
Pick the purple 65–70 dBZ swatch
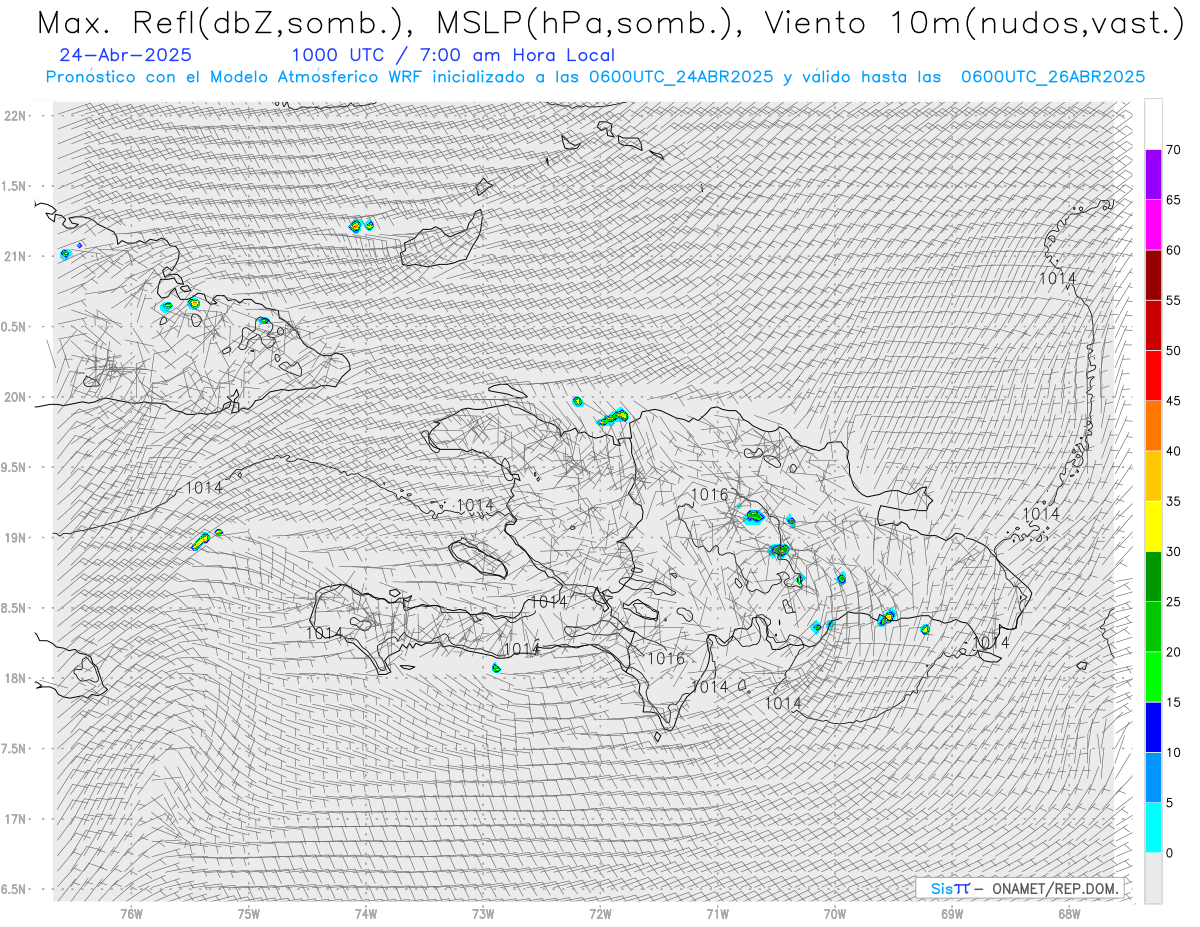coord(1153,175)
